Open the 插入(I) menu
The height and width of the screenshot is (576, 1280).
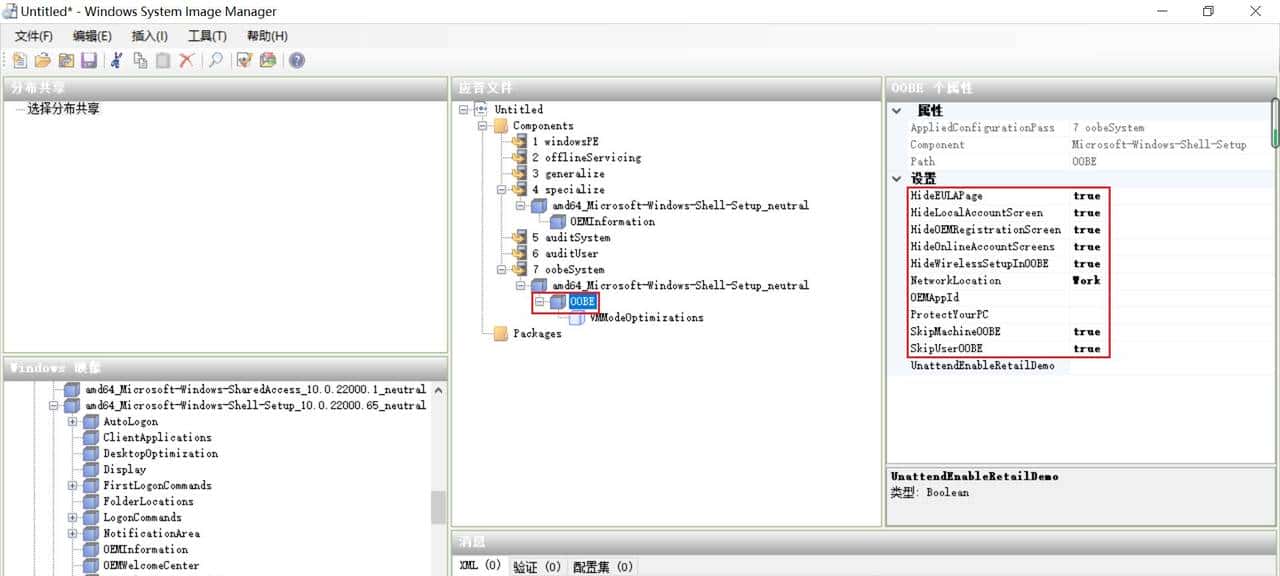tap(150, 36)
